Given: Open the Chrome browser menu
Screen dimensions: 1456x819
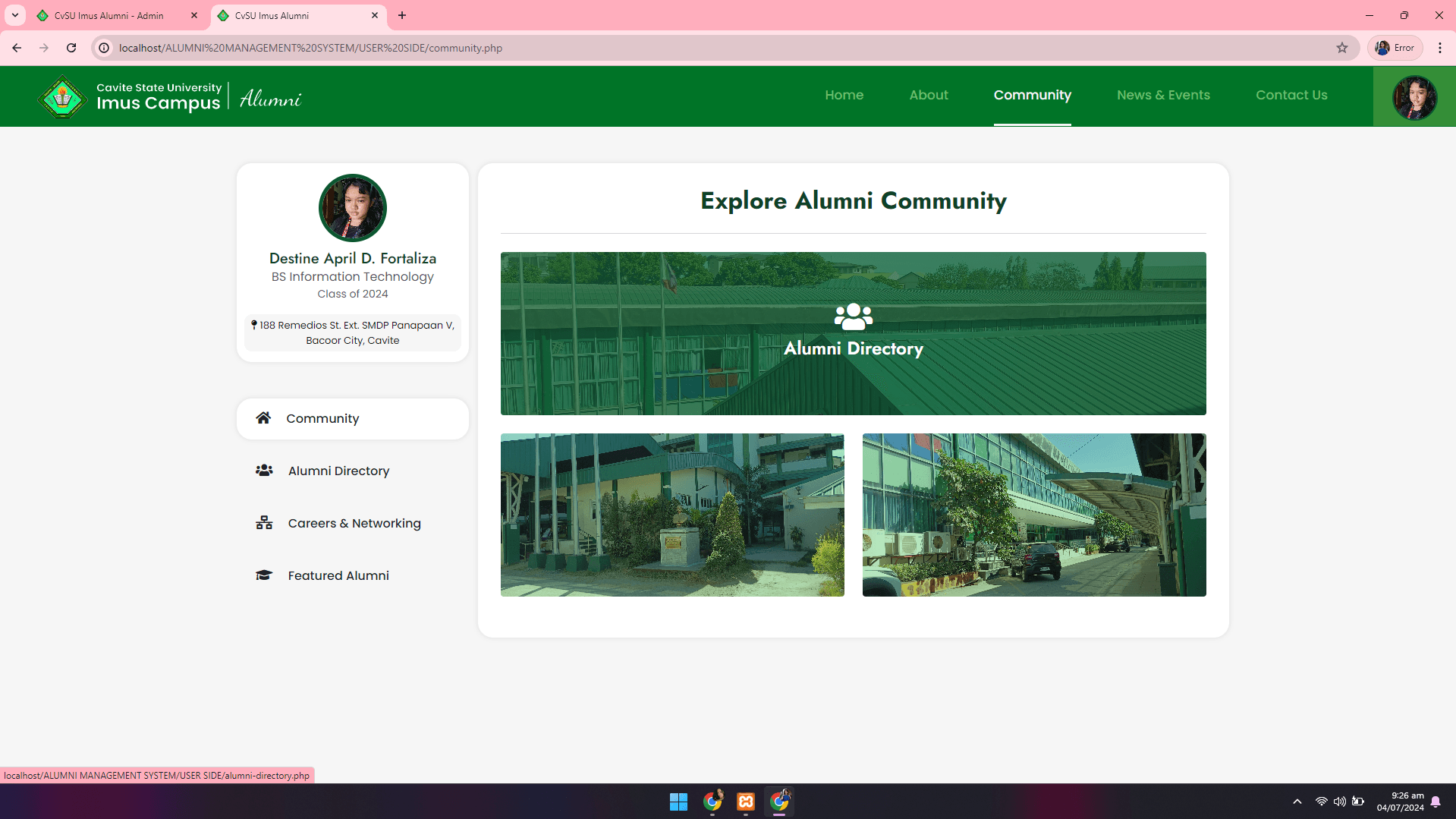Looking at the screenshot, I should click(x=1441, y=47).
